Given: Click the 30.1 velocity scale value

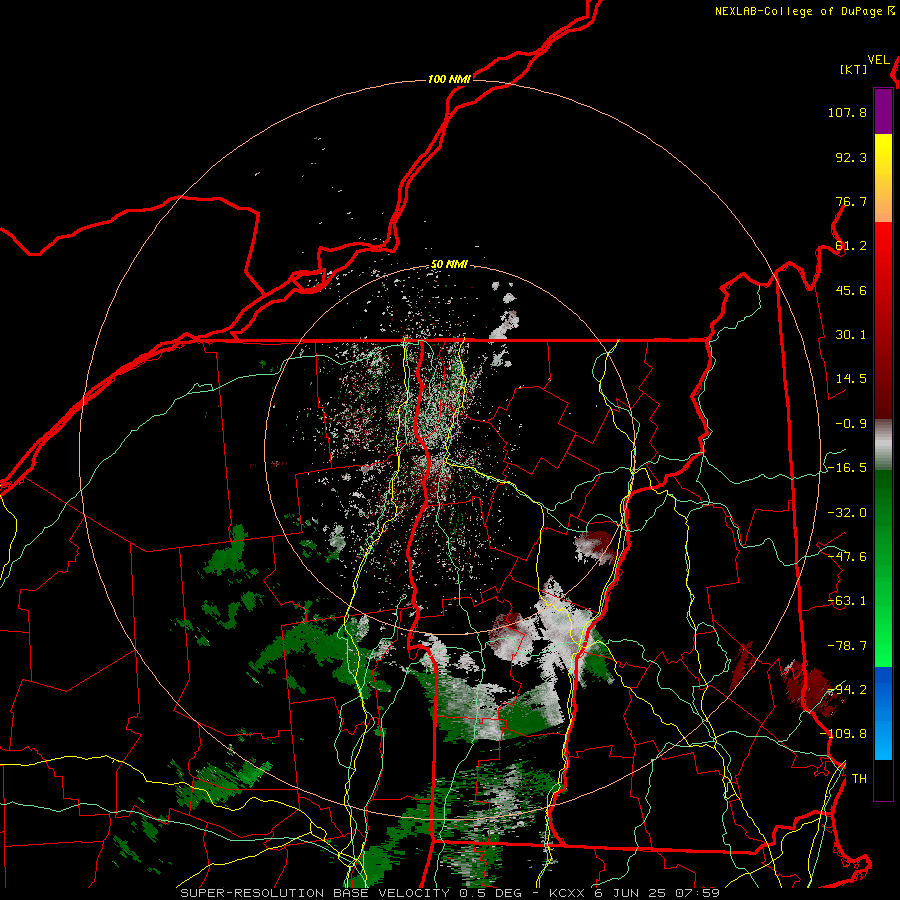Looking at the screenshot, I should point(851,335).
